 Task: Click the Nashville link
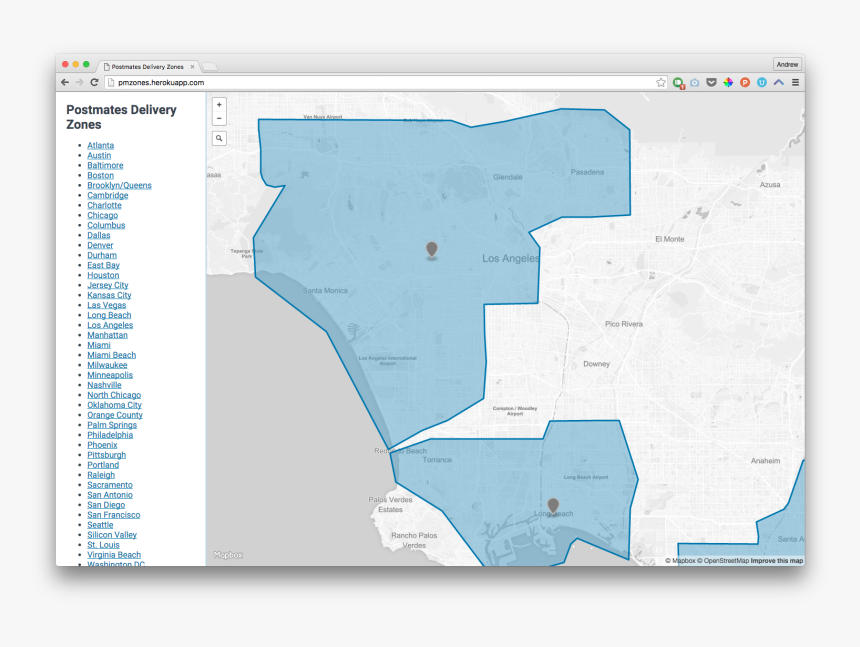click(x=104, y=385)
